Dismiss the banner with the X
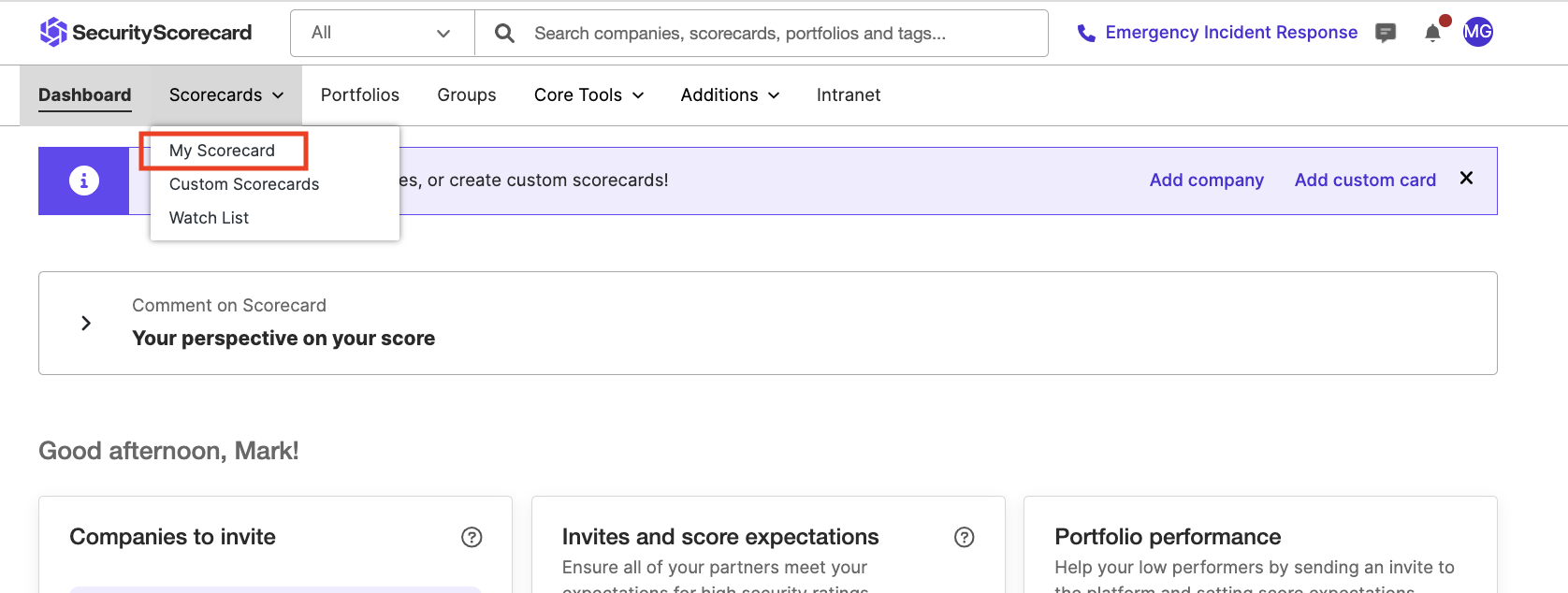Screen dimensions: 1568x593 pyautogui.click(x=1466, y=179)
